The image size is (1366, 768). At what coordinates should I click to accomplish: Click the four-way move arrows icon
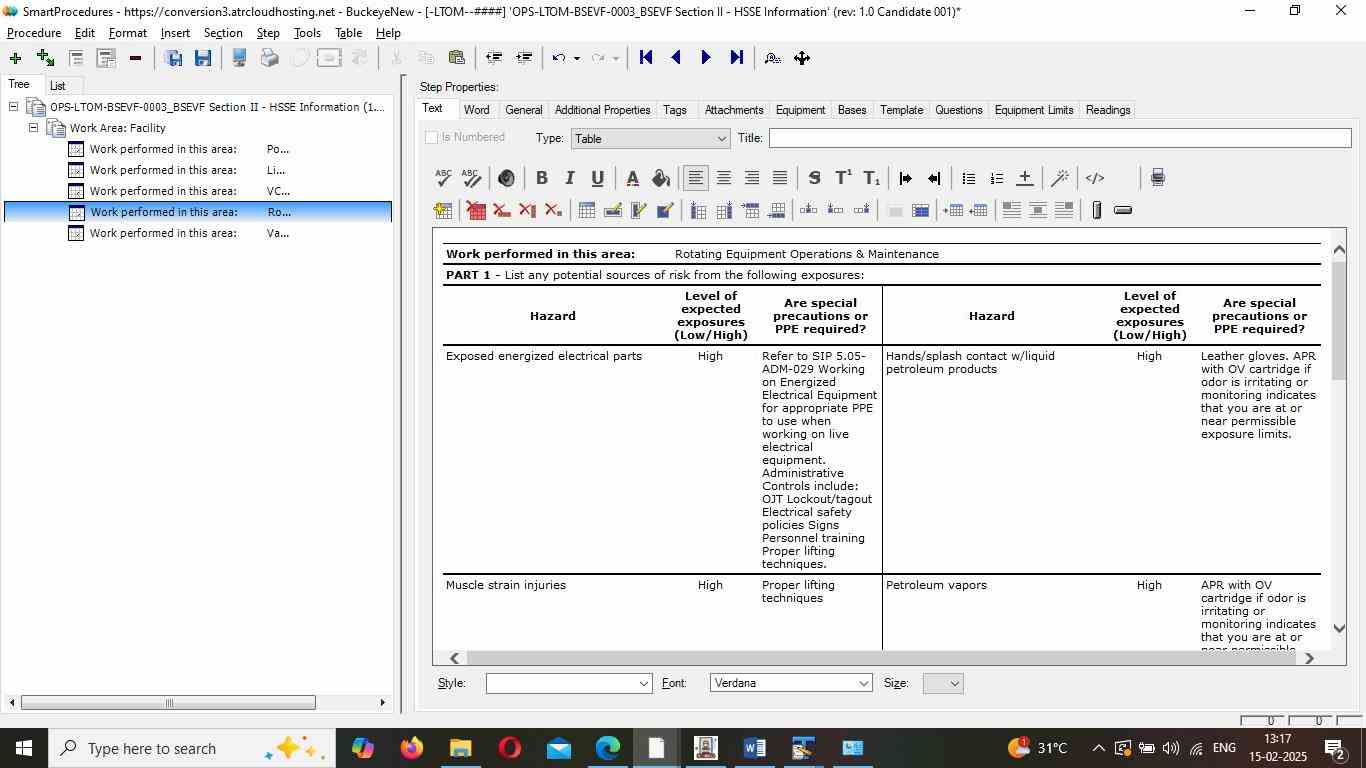802,58
